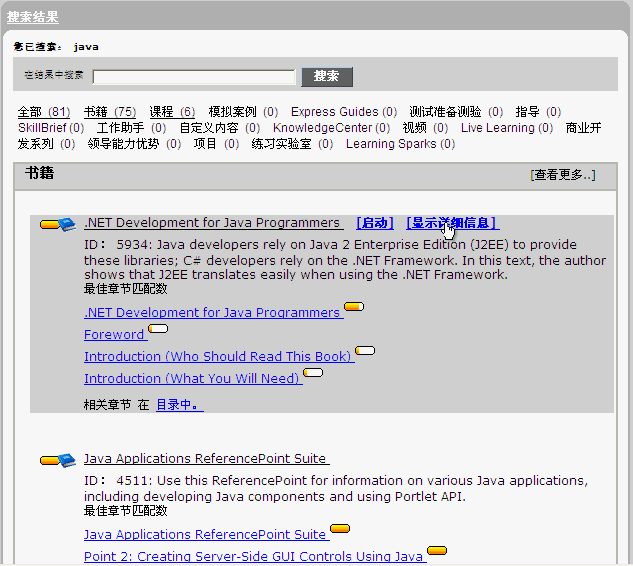The image size is (633, 566).
Task: Click the book icon beside Java Applications ReferencePoint Suite
Action: tap(67, 460)
